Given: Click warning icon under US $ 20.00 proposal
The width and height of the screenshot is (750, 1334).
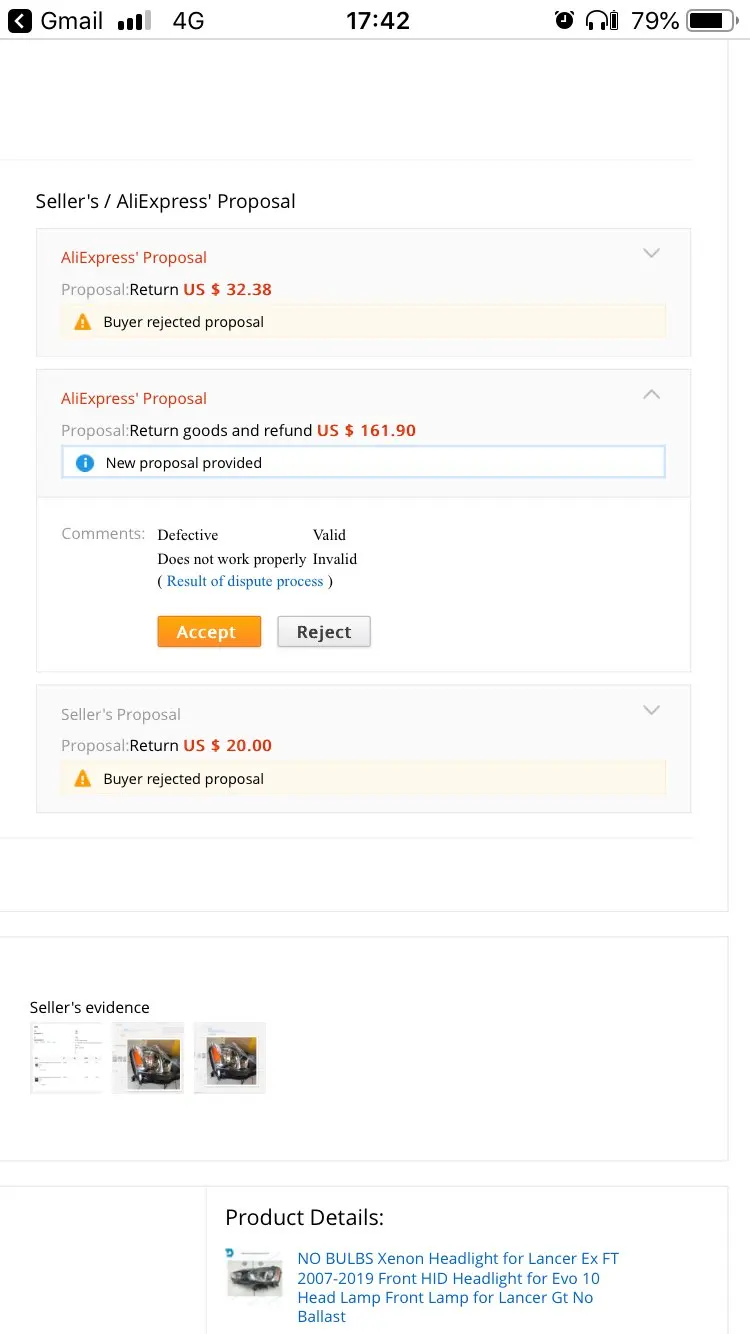Looking at the screenshot, I should 83,779.
